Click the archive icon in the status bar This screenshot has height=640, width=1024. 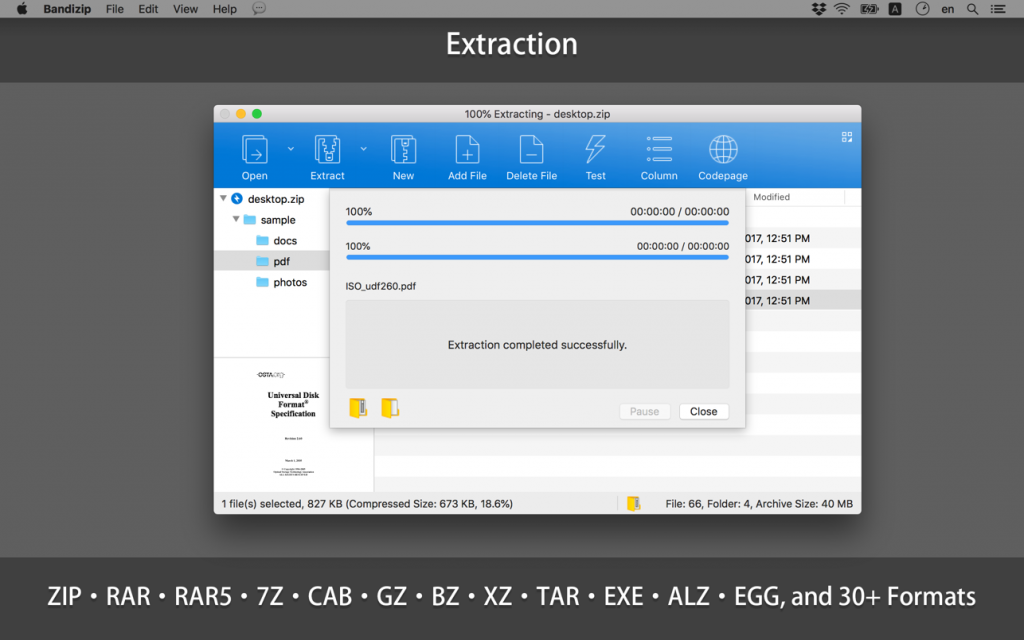pos(633,504)
